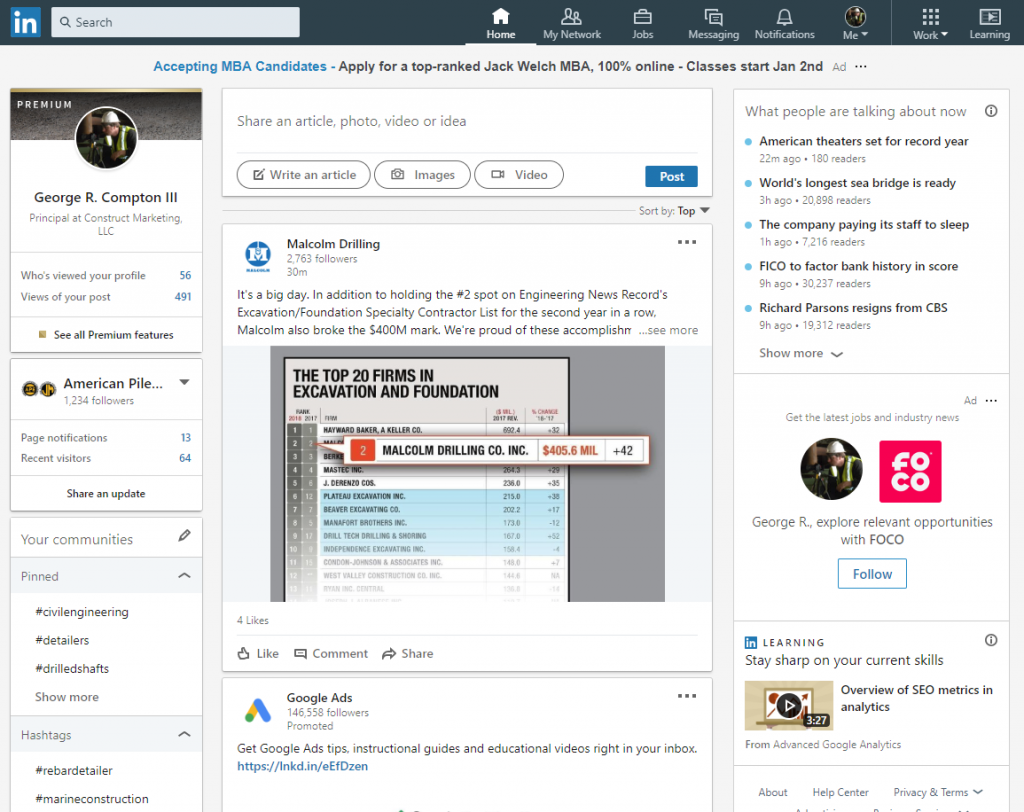Like the Malcolm Drilling post

[257, 653]
